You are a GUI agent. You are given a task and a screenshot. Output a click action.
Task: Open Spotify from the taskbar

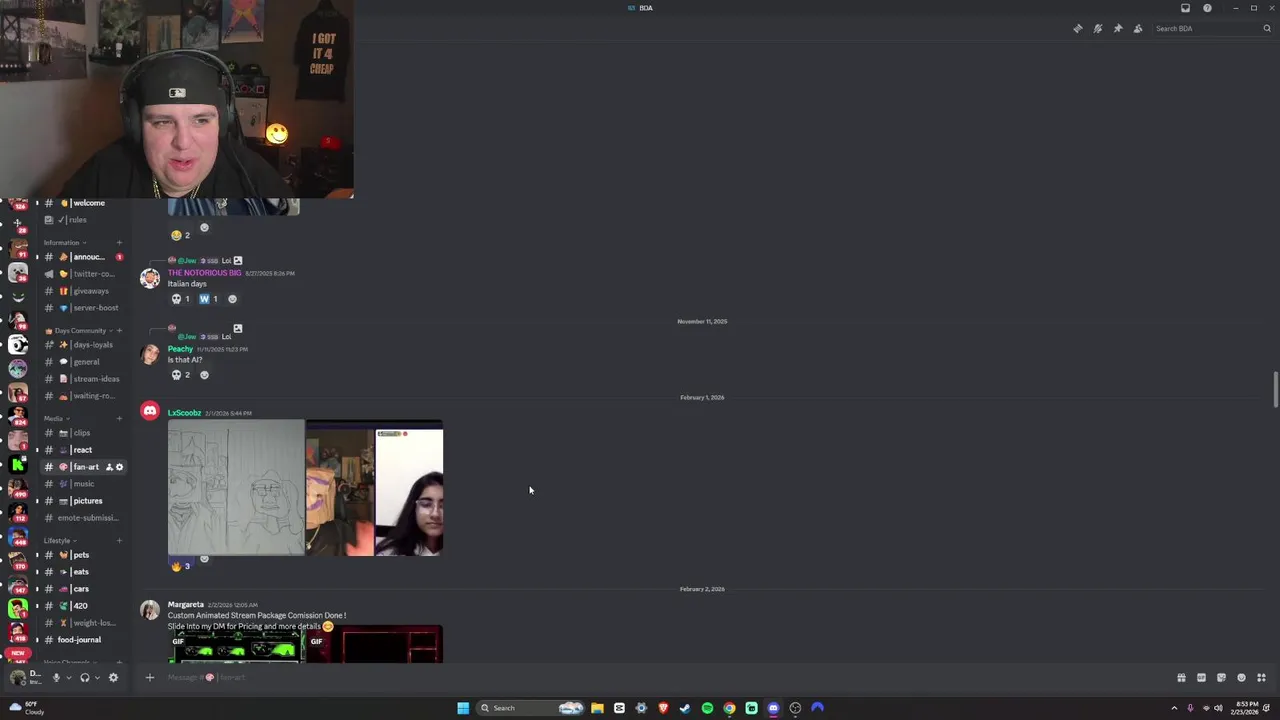tap(707, 708)
